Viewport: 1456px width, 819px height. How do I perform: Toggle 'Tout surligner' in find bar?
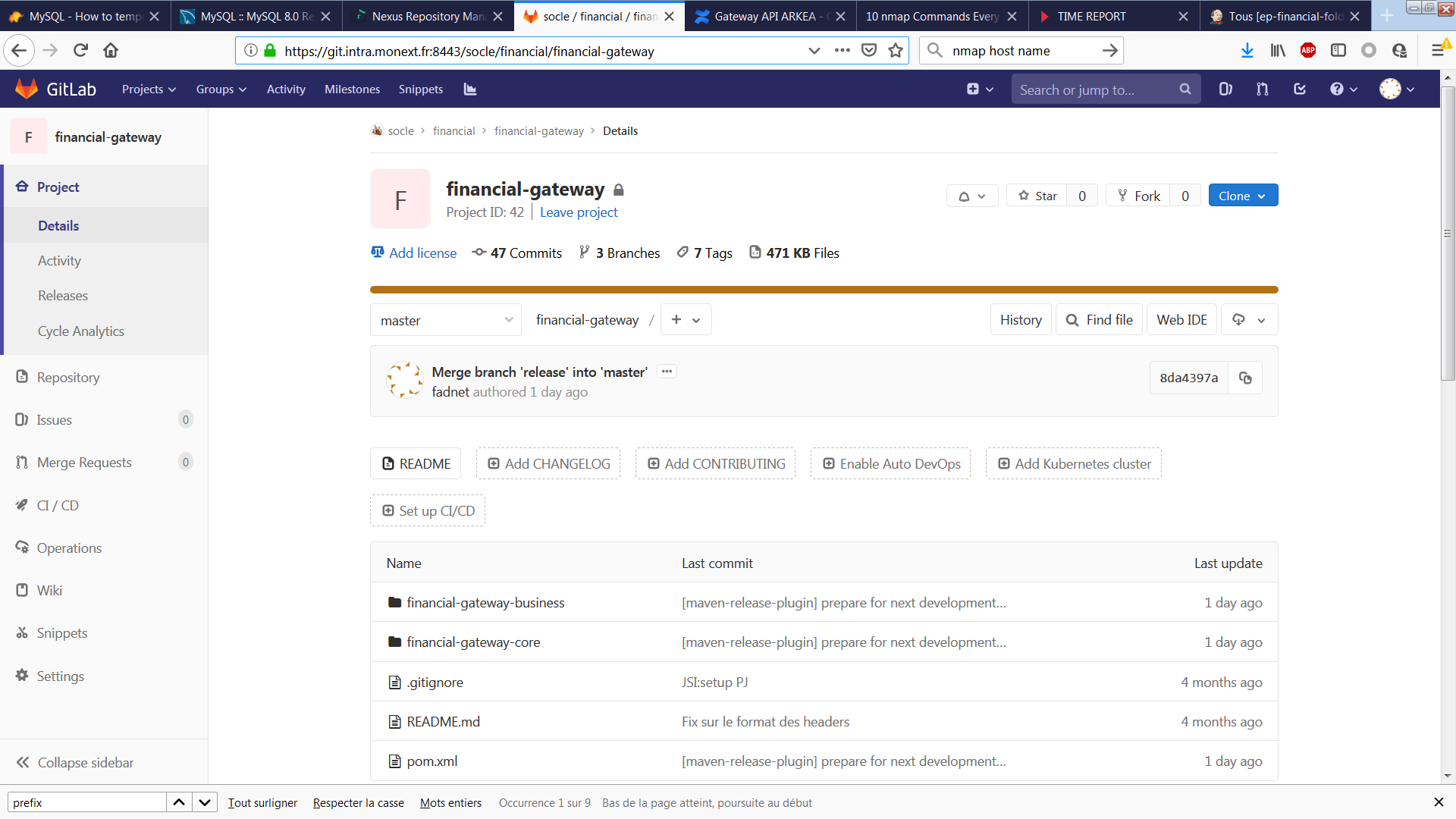coord(262,802)
